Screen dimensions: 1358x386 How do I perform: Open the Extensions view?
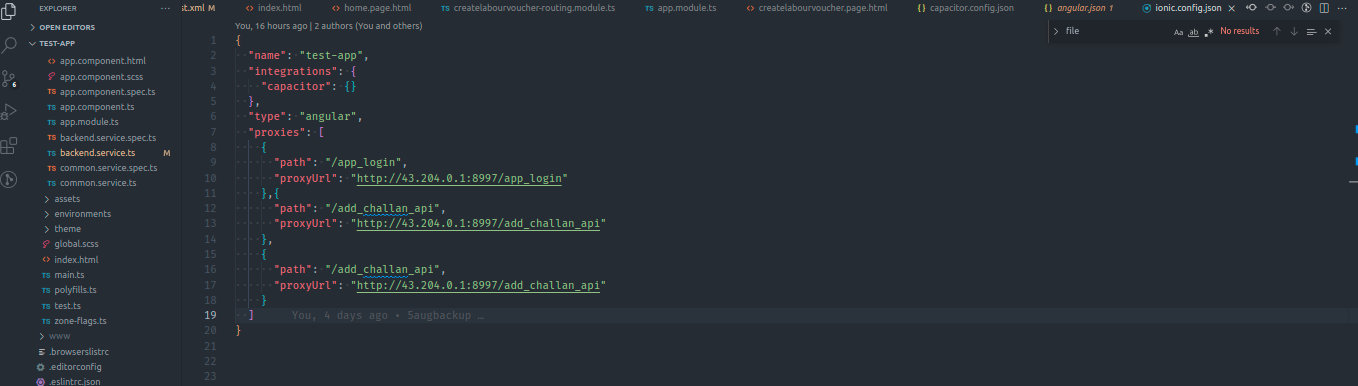coord(9,146)
